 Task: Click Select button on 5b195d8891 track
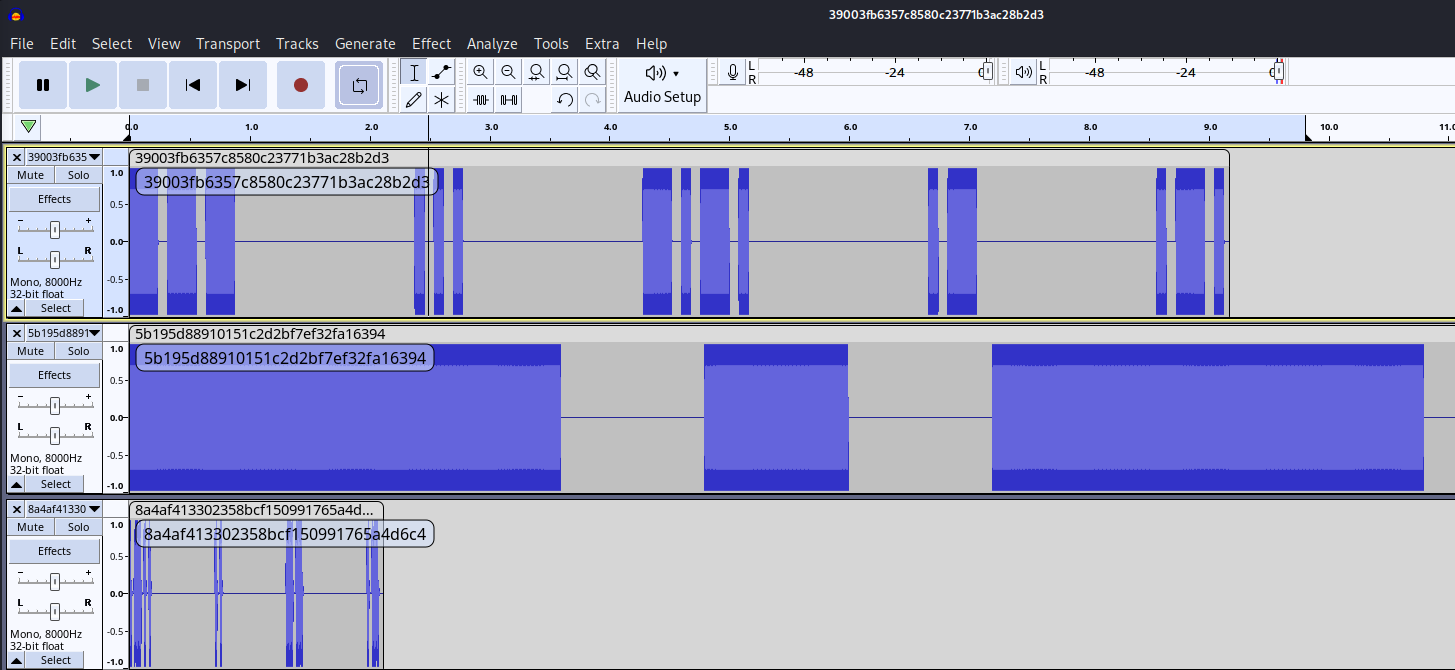point(56,484)
